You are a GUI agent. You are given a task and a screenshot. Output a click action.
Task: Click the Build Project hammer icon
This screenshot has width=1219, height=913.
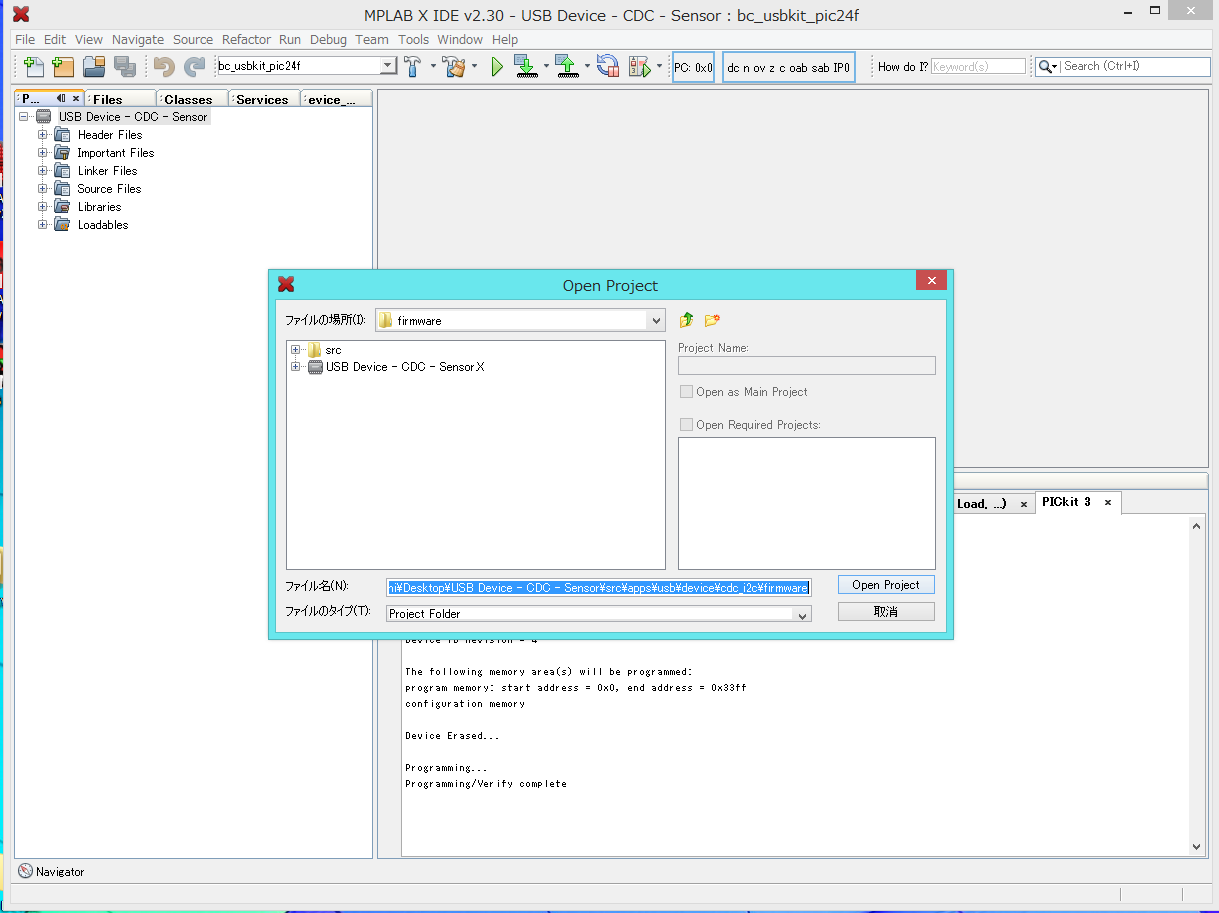(x=412, y=67)
